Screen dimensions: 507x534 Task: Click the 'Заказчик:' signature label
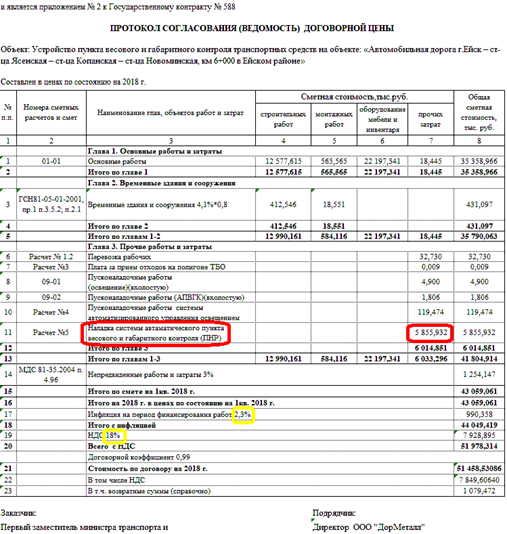[18, 513]
